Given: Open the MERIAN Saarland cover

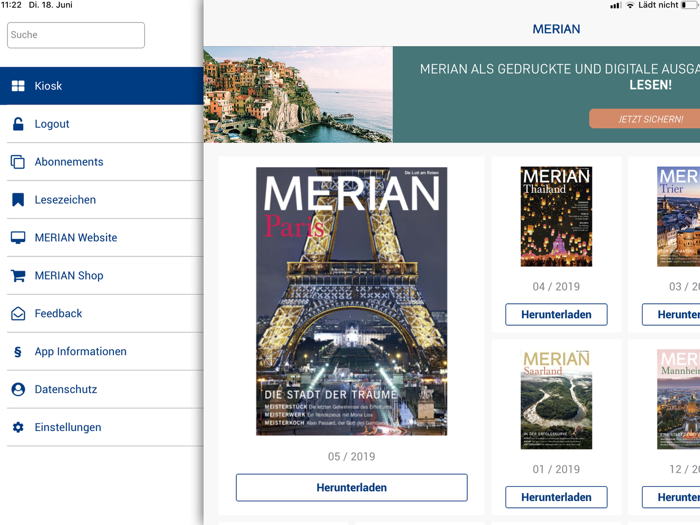Looking at the screenshot, I should pyautogui.click(x=556, y=400).
